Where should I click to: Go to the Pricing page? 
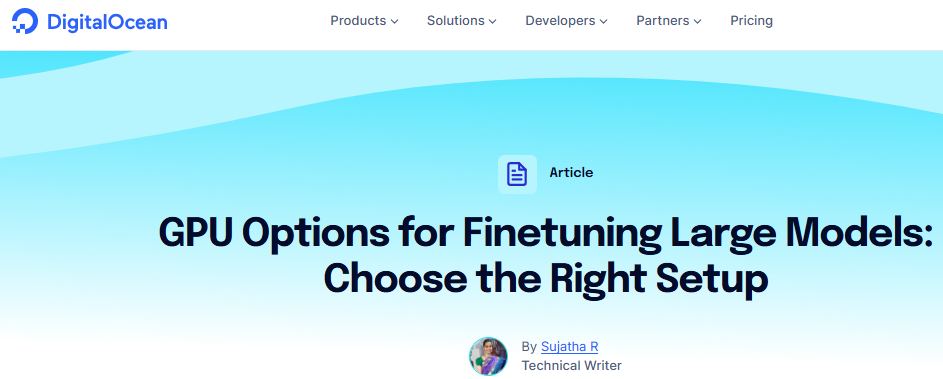[x=751, y=20]
